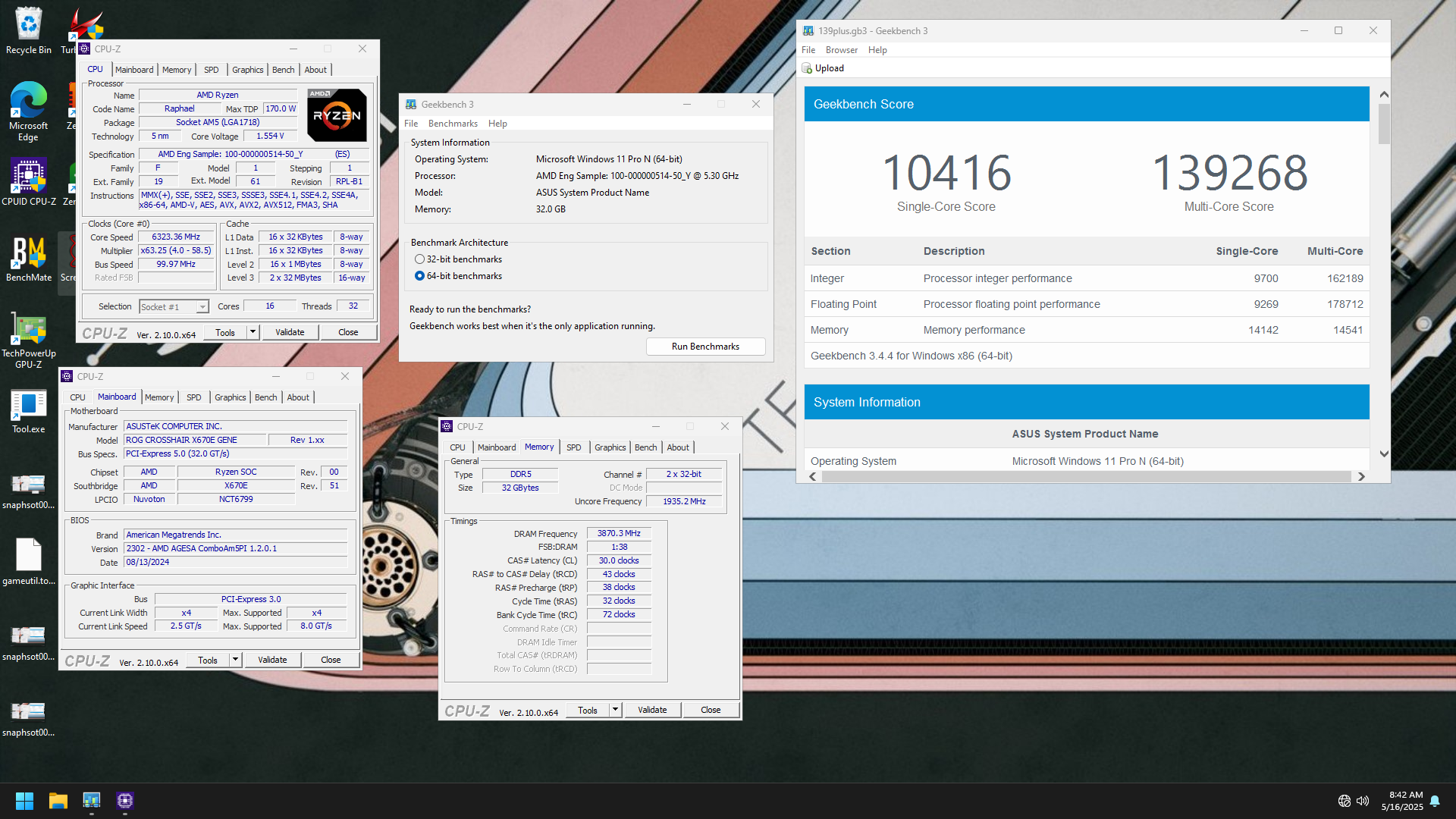Image resolution: width=1456 pixels, height=819 pixels.
Task: Switch to Bench tab in top CPU-Z window
Action: pos(283,70)
